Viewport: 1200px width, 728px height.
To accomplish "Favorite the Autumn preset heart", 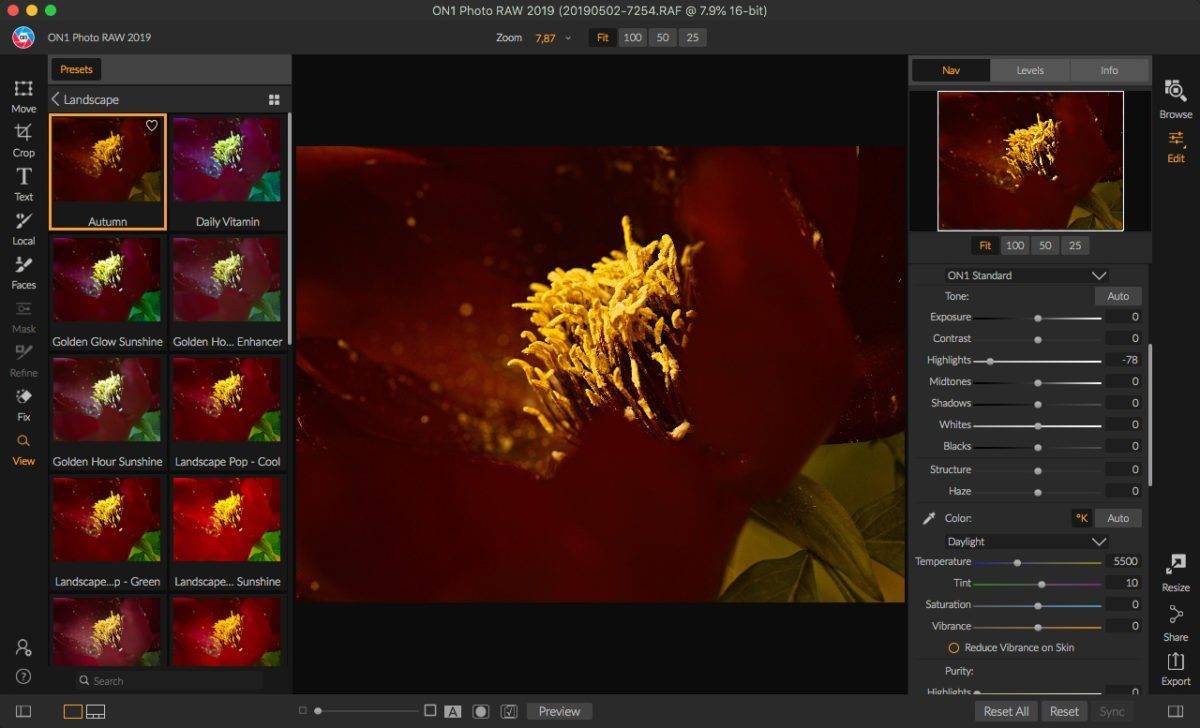I will tap(152, 126).
